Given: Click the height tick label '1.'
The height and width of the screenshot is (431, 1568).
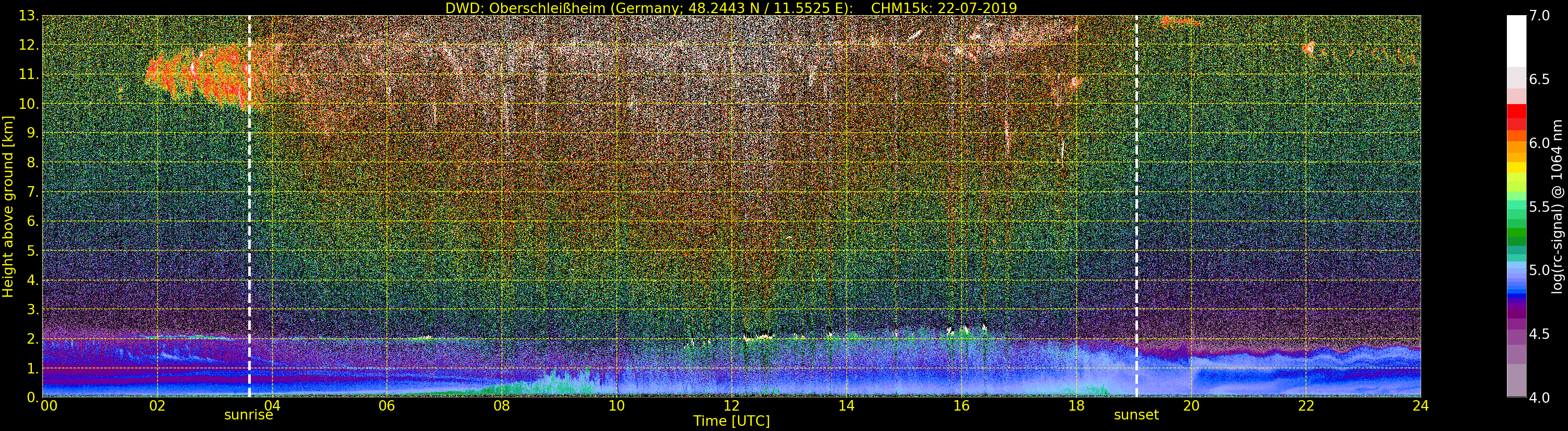Looking at the screenshot, I should click(x=32, y=368).
